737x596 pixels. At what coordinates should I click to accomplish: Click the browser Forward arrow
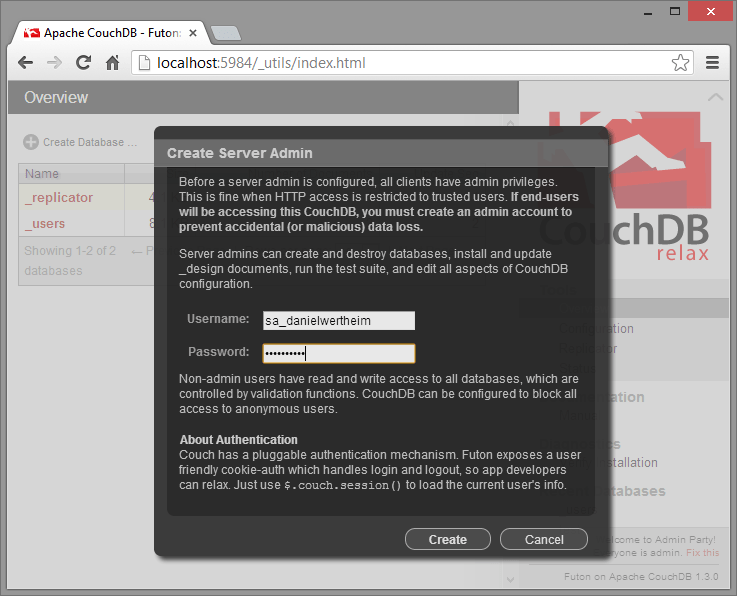click(x=55, y=63)
